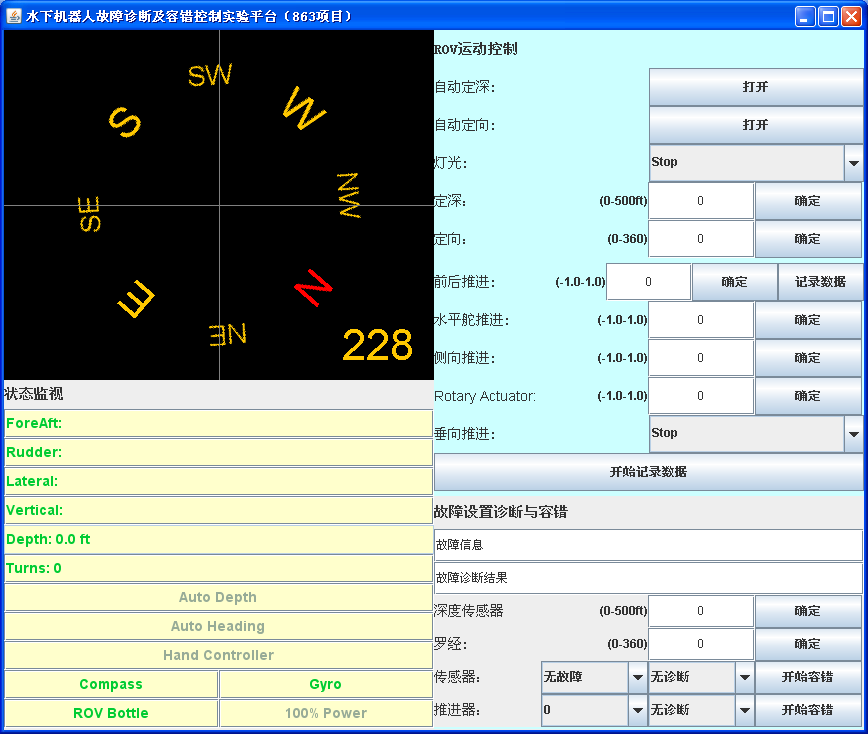Click the 罗经 compass input field
The width and height of the screenshot is (868, 734).
tap(701, 644)
